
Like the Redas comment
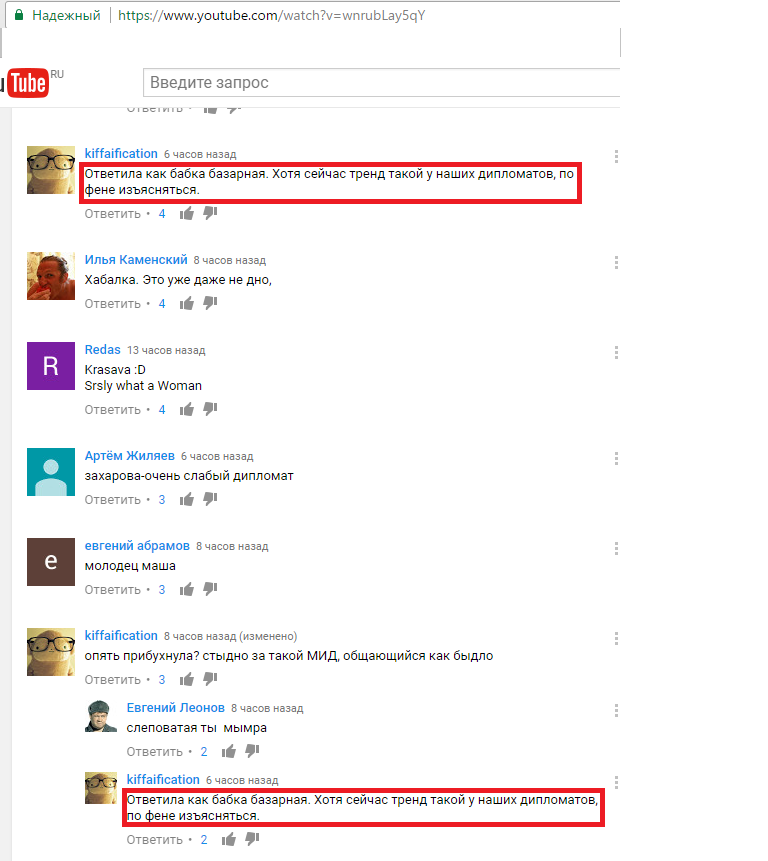click(187, 409)
